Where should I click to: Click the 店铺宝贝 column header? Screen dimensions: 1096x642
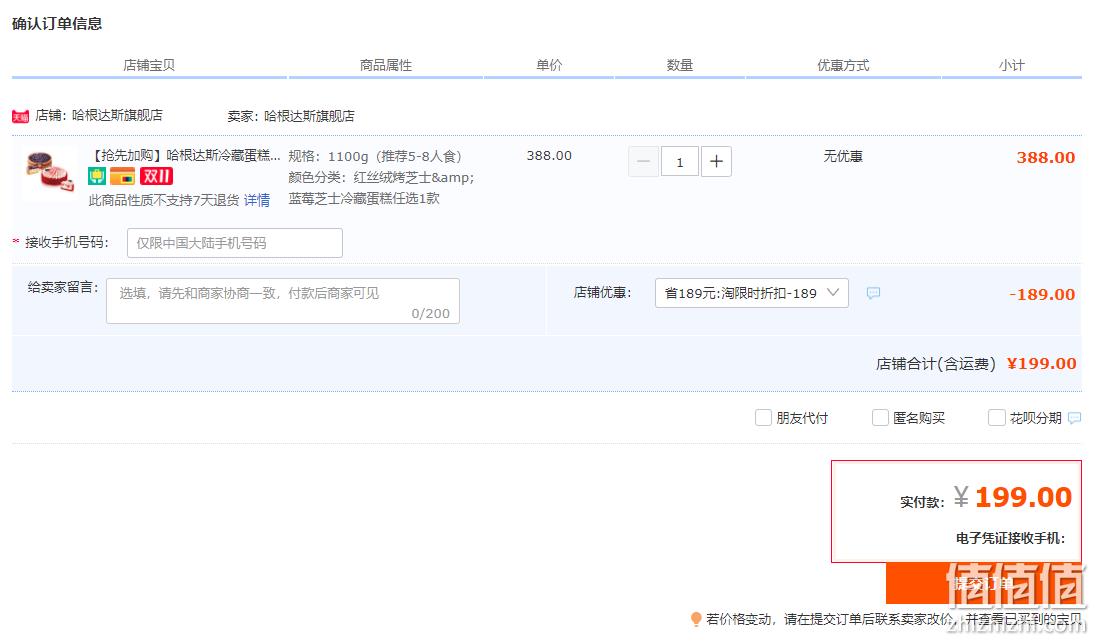[x=149, y=65]
